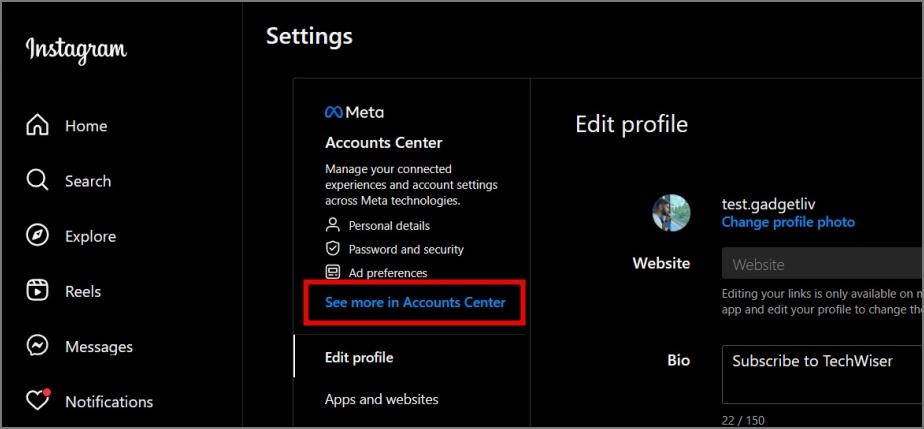Click the Password and security shield icon
The width and height of the screenshot is (924, 429).
[333, 249]
